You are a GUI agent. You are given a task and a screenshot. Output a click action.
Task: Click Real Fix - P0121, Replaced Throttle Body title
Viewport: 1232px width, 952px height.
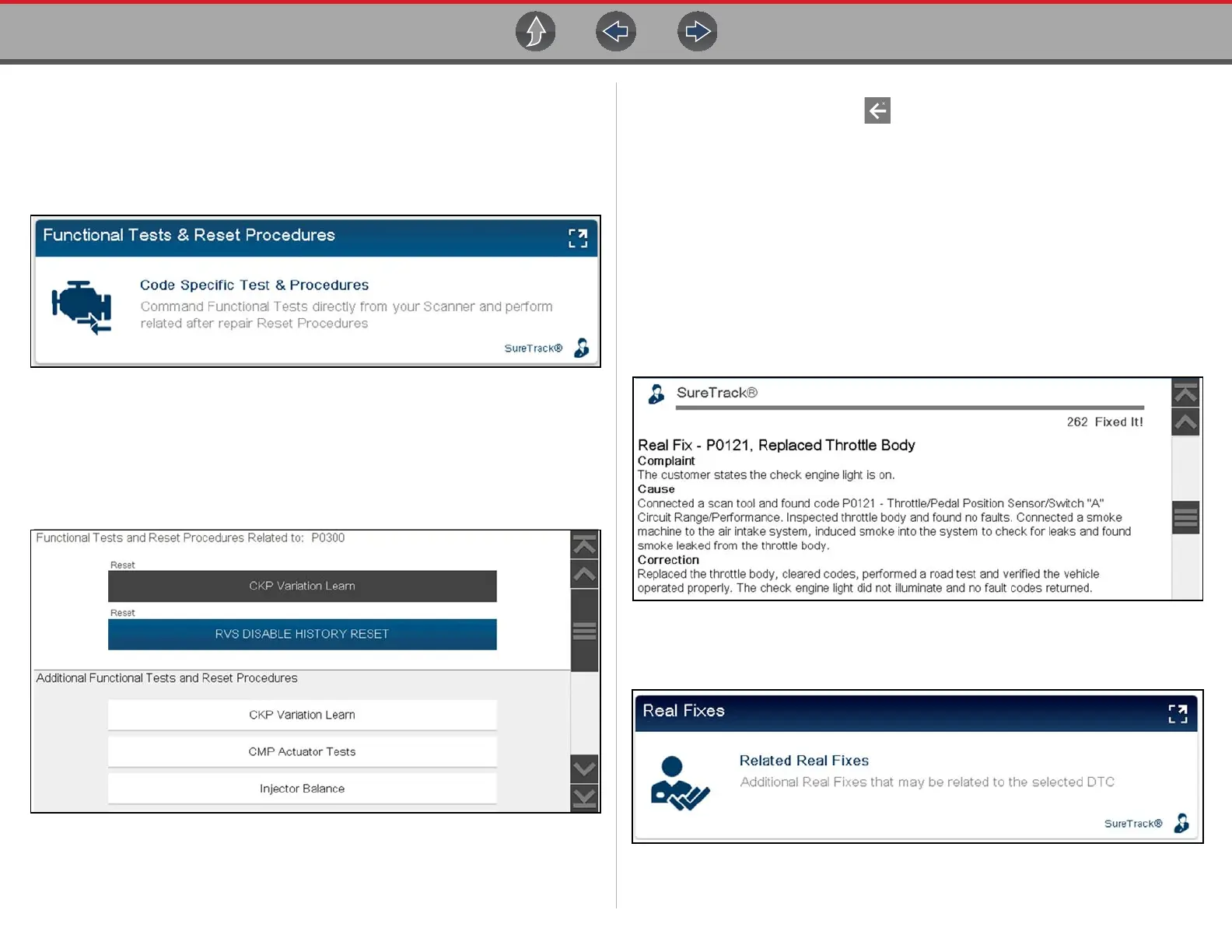776,445
